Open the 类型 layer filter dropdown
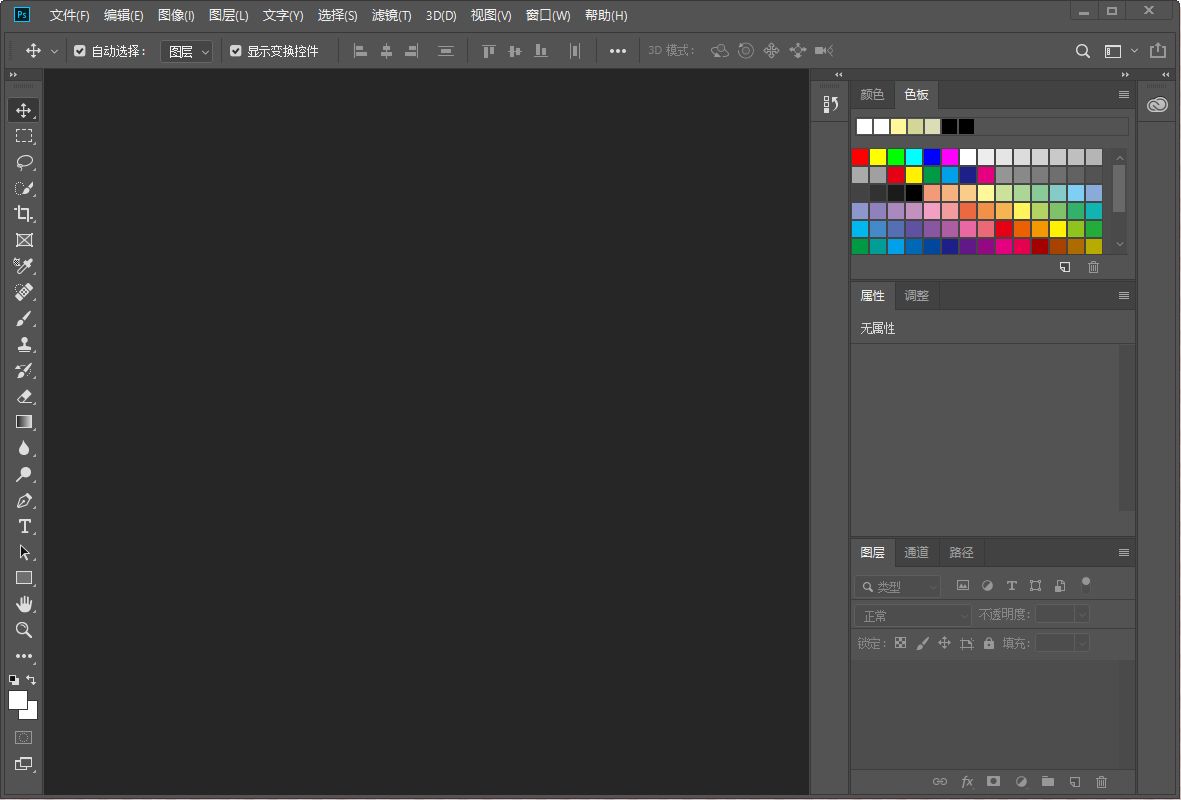The height and width of the screenshot is (800, 1181). [897, 586]
